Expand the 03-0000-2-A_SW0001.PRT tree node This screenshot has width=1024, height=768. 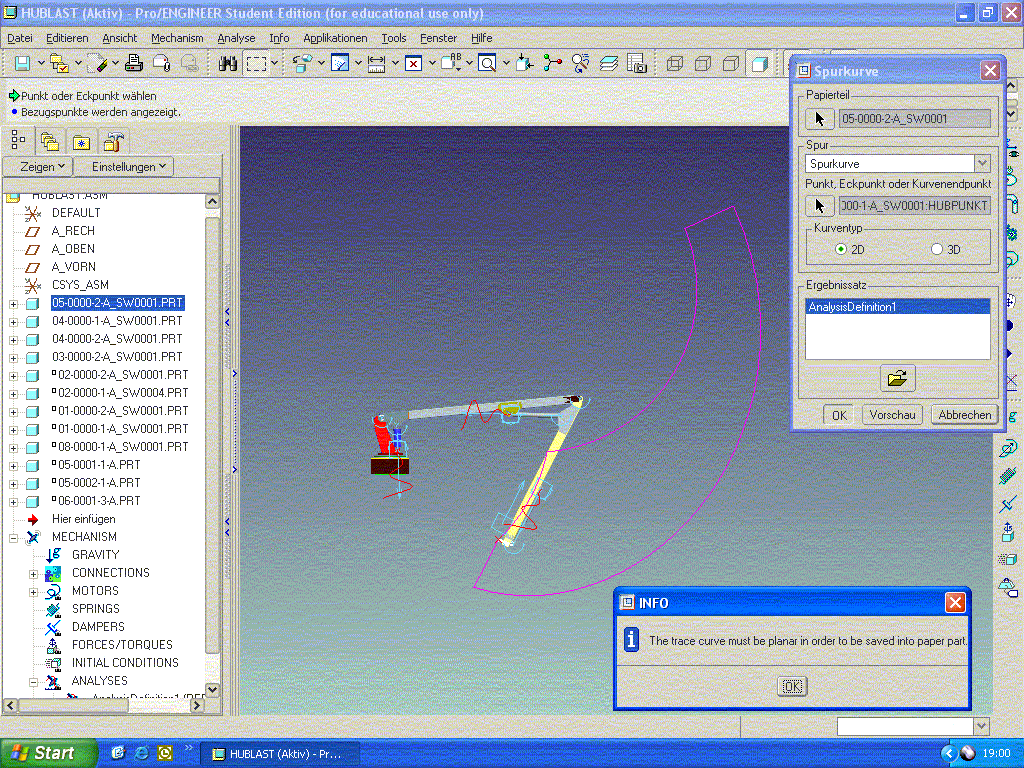13,358
